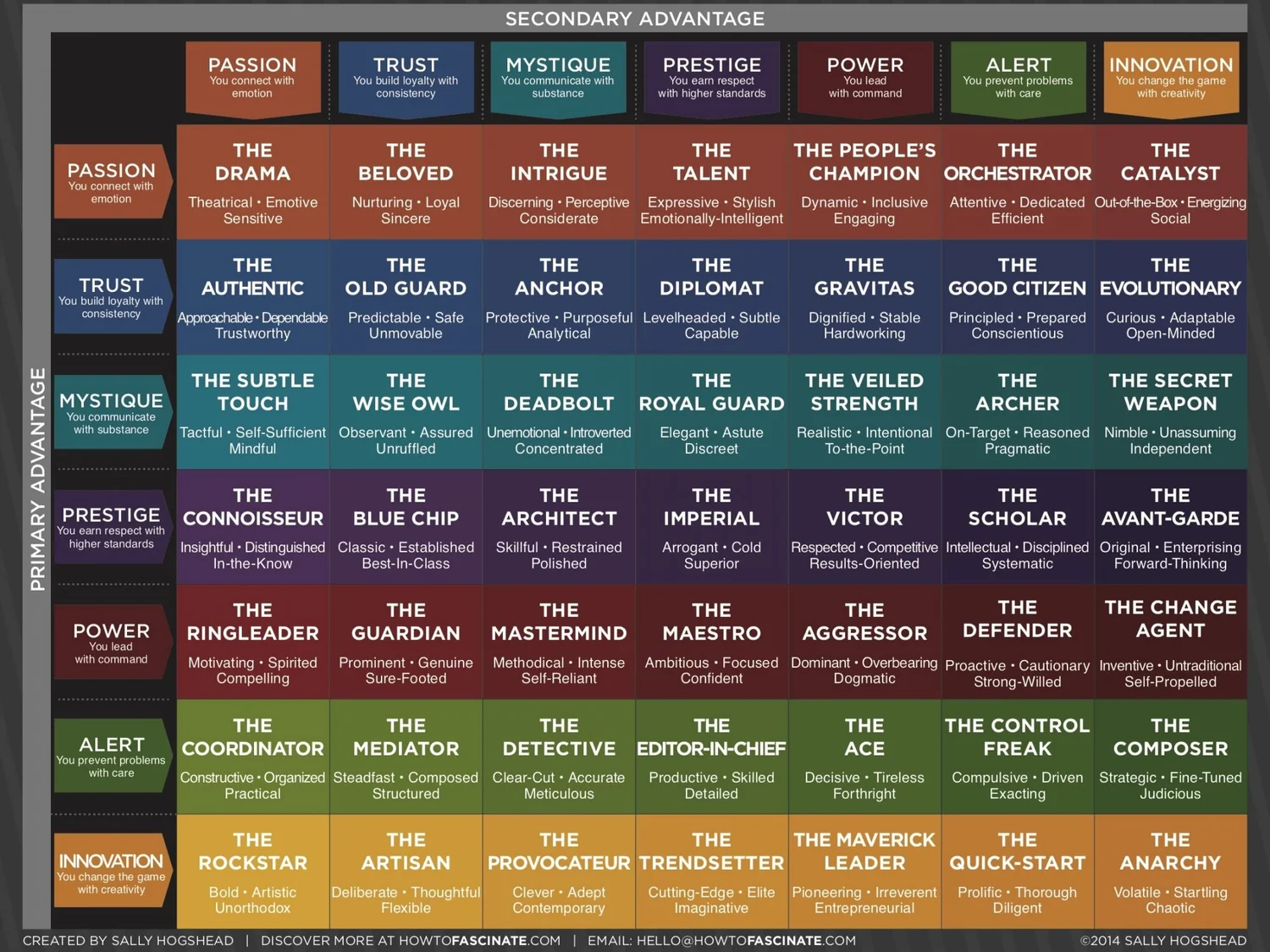Viewport: 1270px width, 952px height.
Task: Click the PRESTIGE column header
Action: 711,78
